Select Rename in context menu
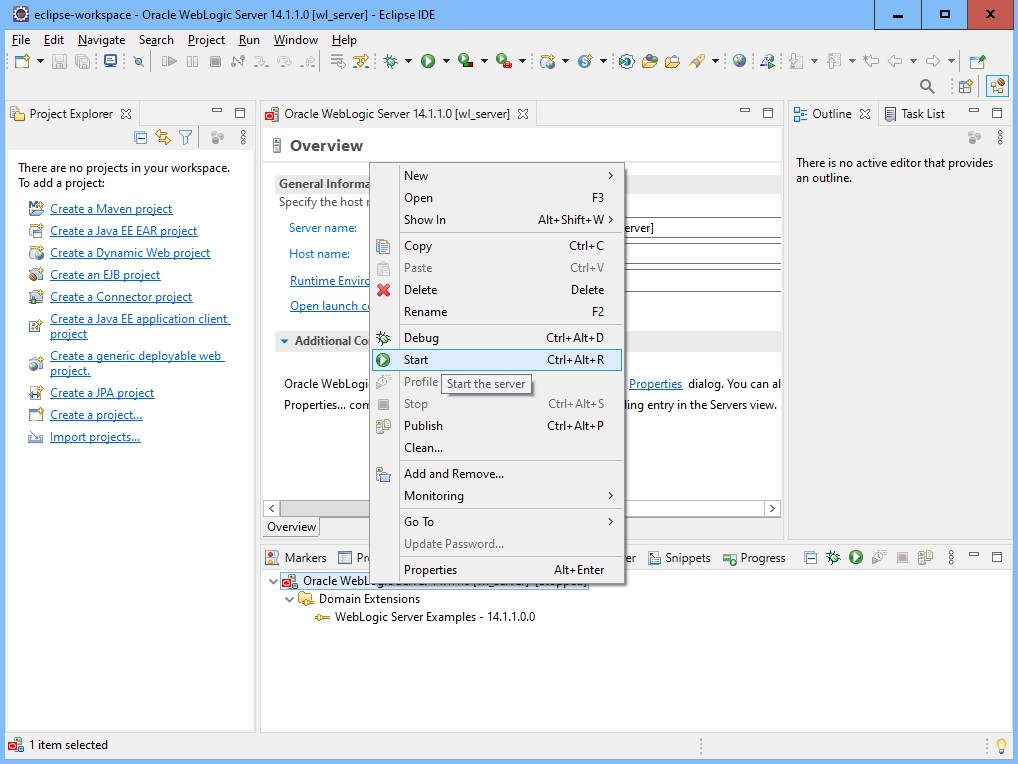This screenshot has height=764, width=1018. point(497,312)
